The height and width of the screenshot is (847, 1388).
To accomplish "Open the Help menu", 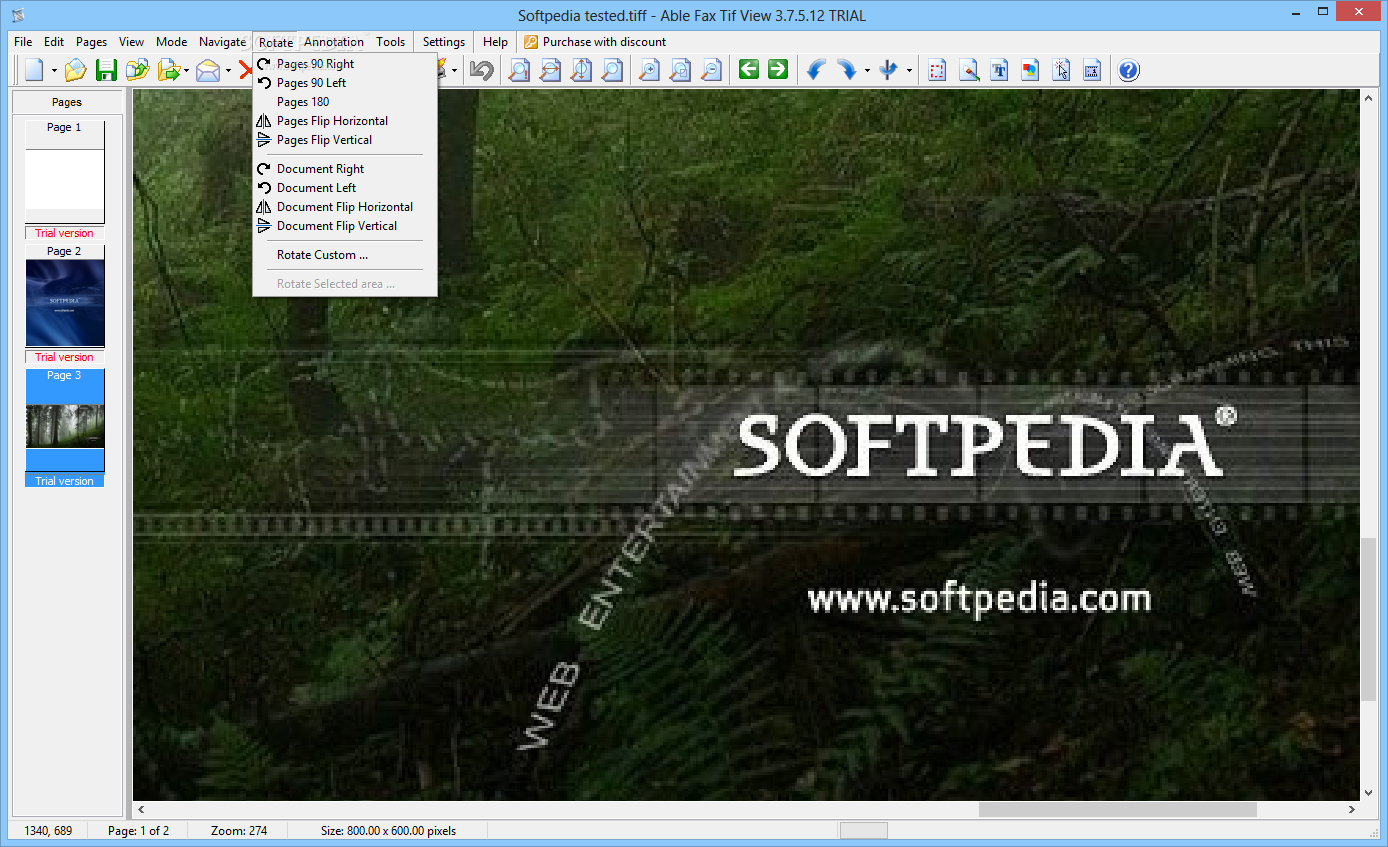I will (495, 42).
